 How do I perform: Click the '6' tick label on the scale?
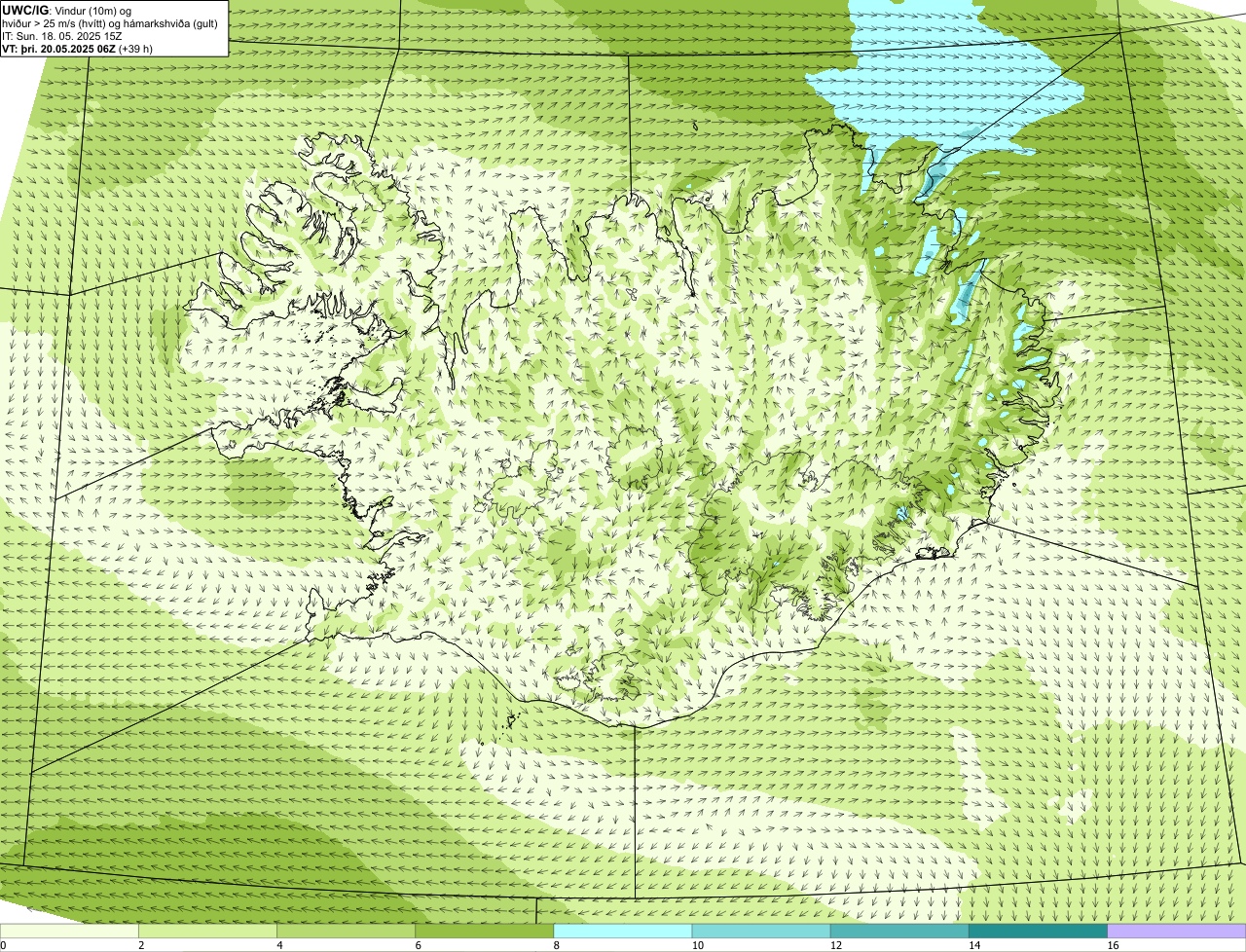tap(418, 945)
